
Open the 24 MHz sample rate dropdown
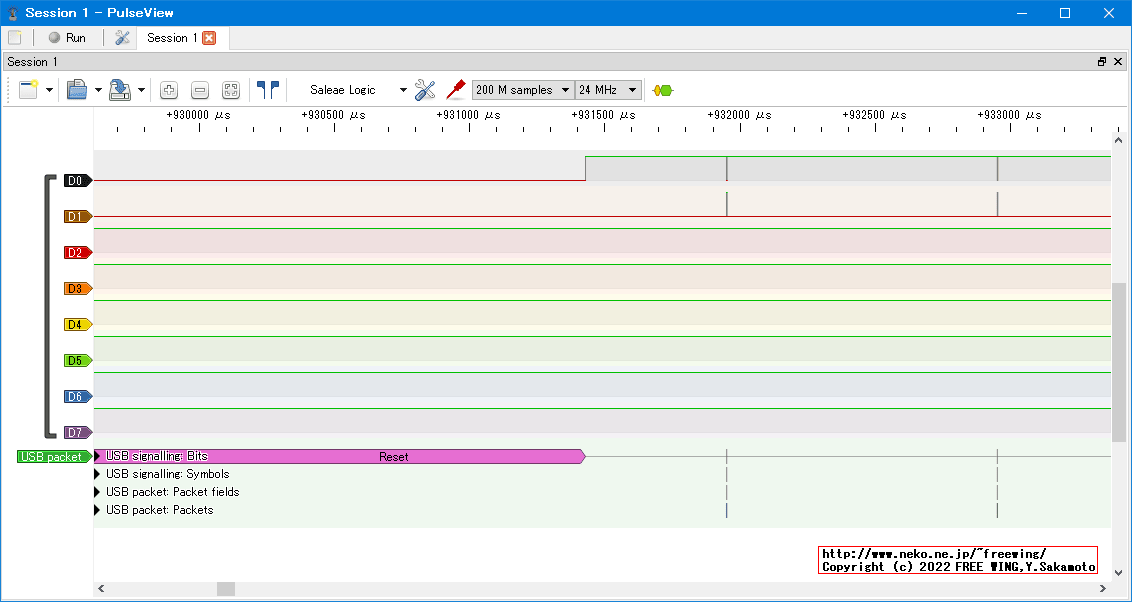(607, 90)
